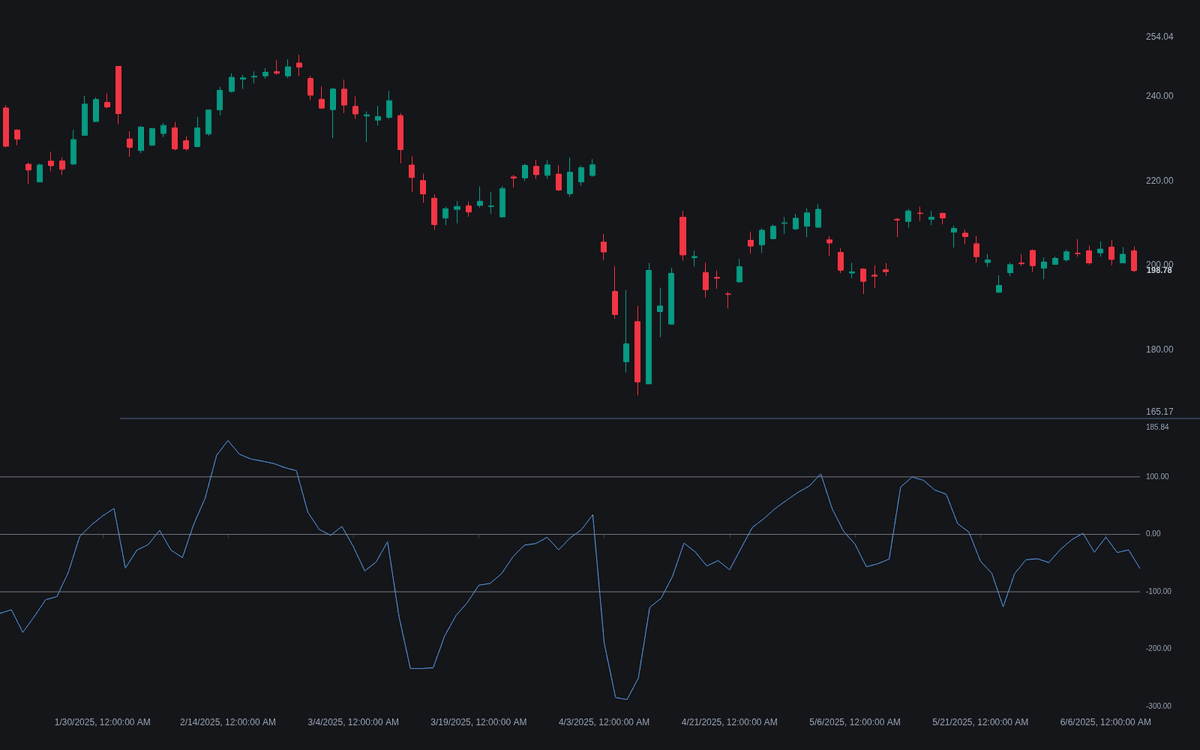Click the 5/6/2025 date label
Viewport: 1200px width, 750px height.
click(x=855, y=722)
